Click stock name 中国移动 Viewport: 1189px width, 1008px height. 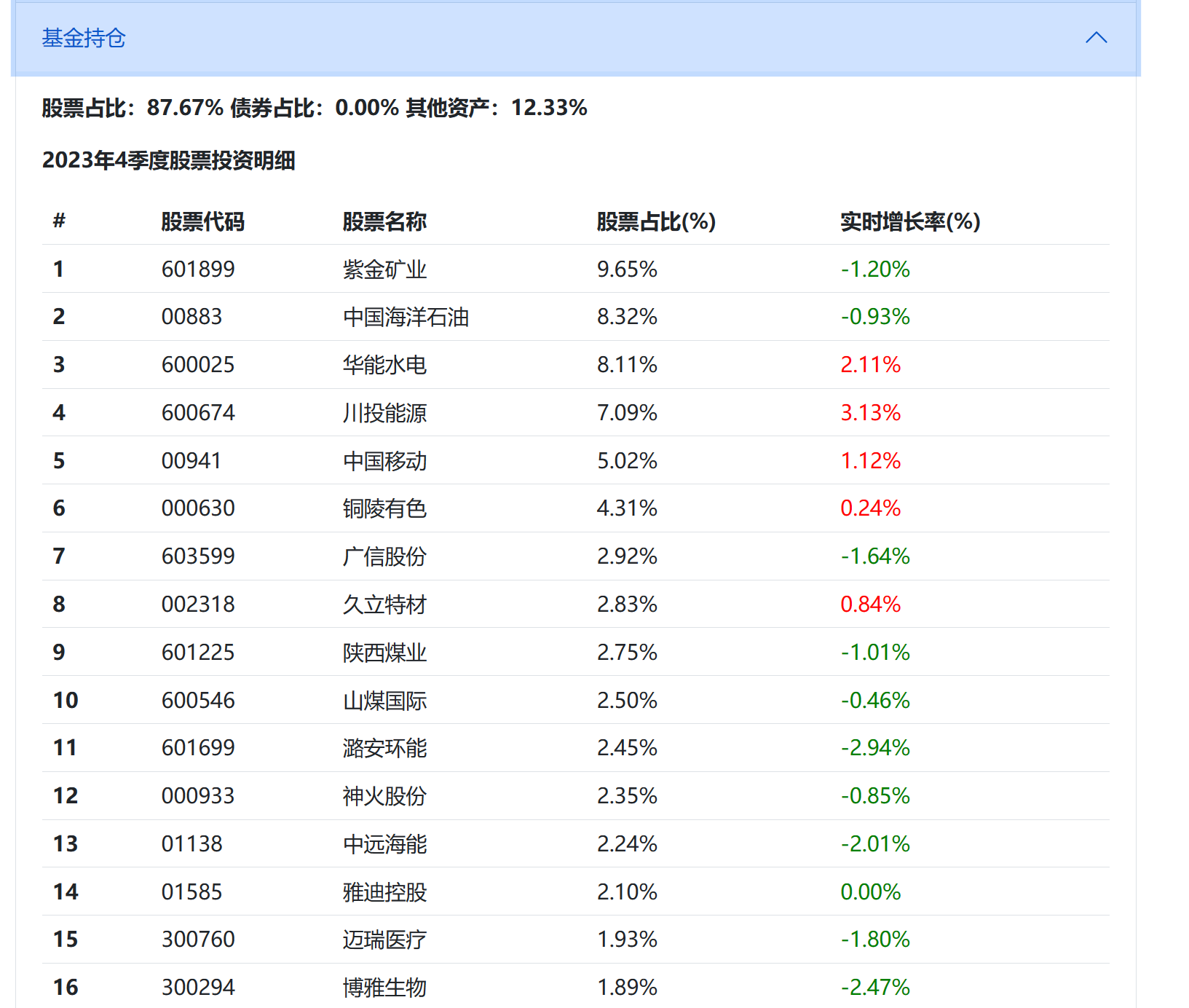(384, 461)
